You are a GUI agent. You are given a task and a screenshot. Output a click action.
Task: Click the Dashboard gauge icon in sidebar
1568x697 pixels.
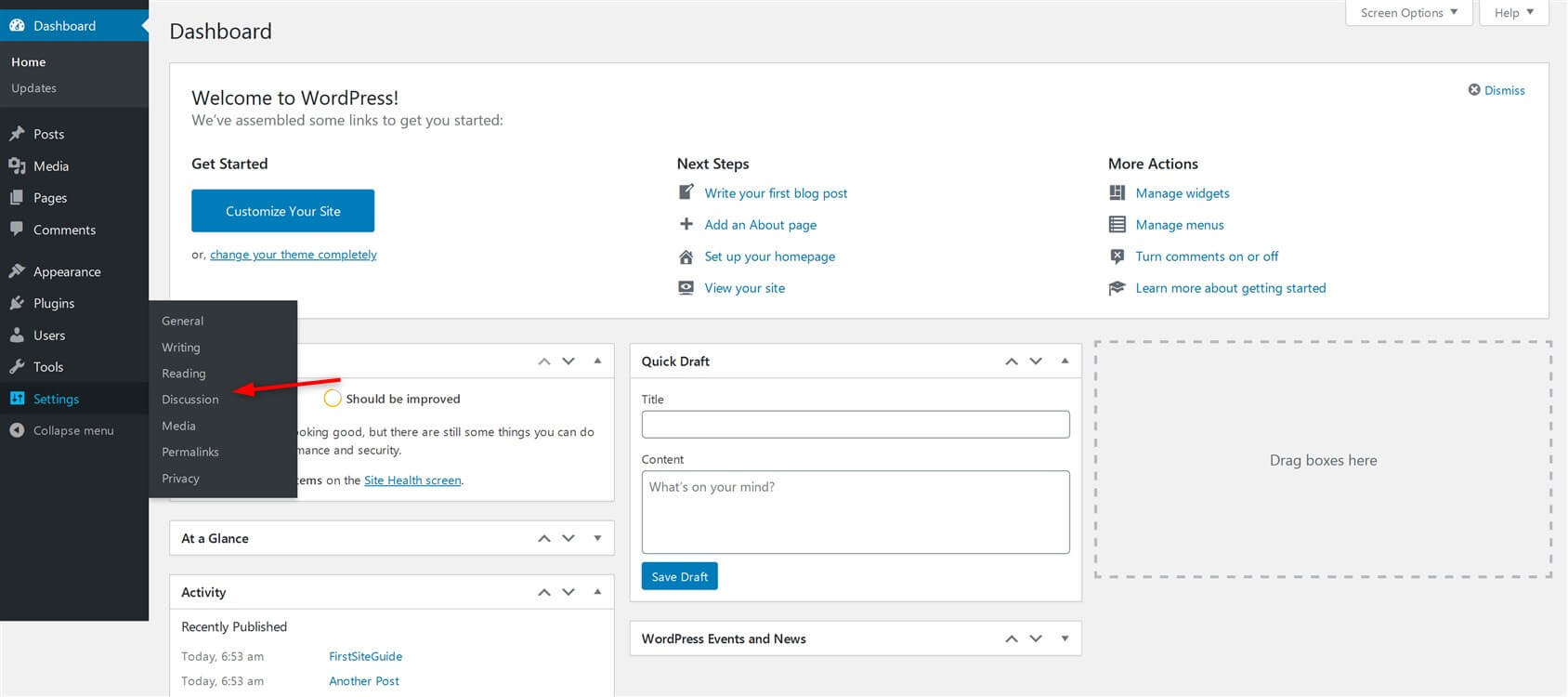tap(17, 25)
